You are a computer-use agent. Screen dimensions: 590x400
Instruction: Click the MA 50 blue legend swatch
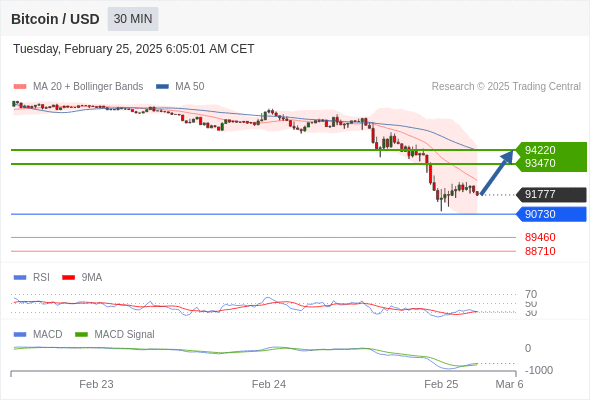pos(162,87)
